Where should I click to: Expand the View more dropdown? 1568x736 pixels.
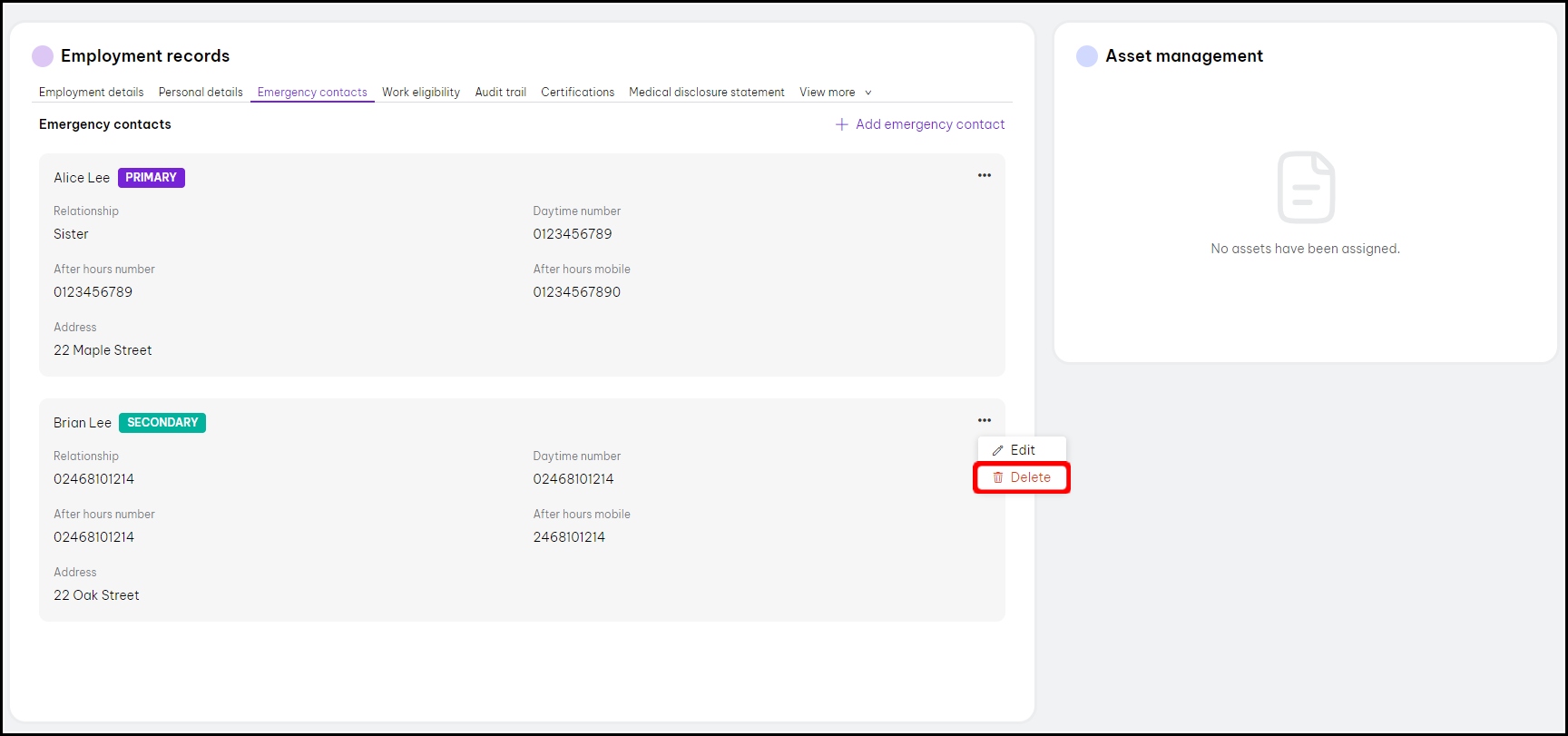click(x=835, y=93)
